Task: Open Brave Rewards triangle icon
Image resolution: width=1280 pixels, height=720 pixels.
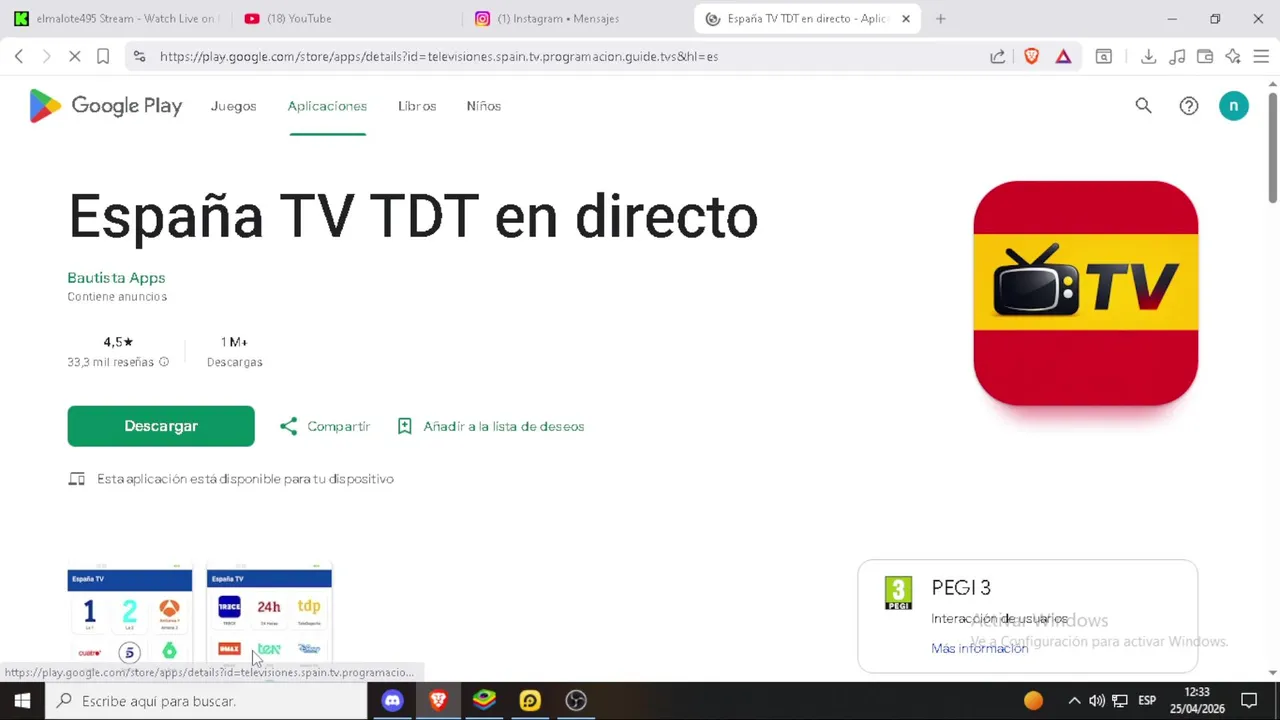Action: point(1063,57)
